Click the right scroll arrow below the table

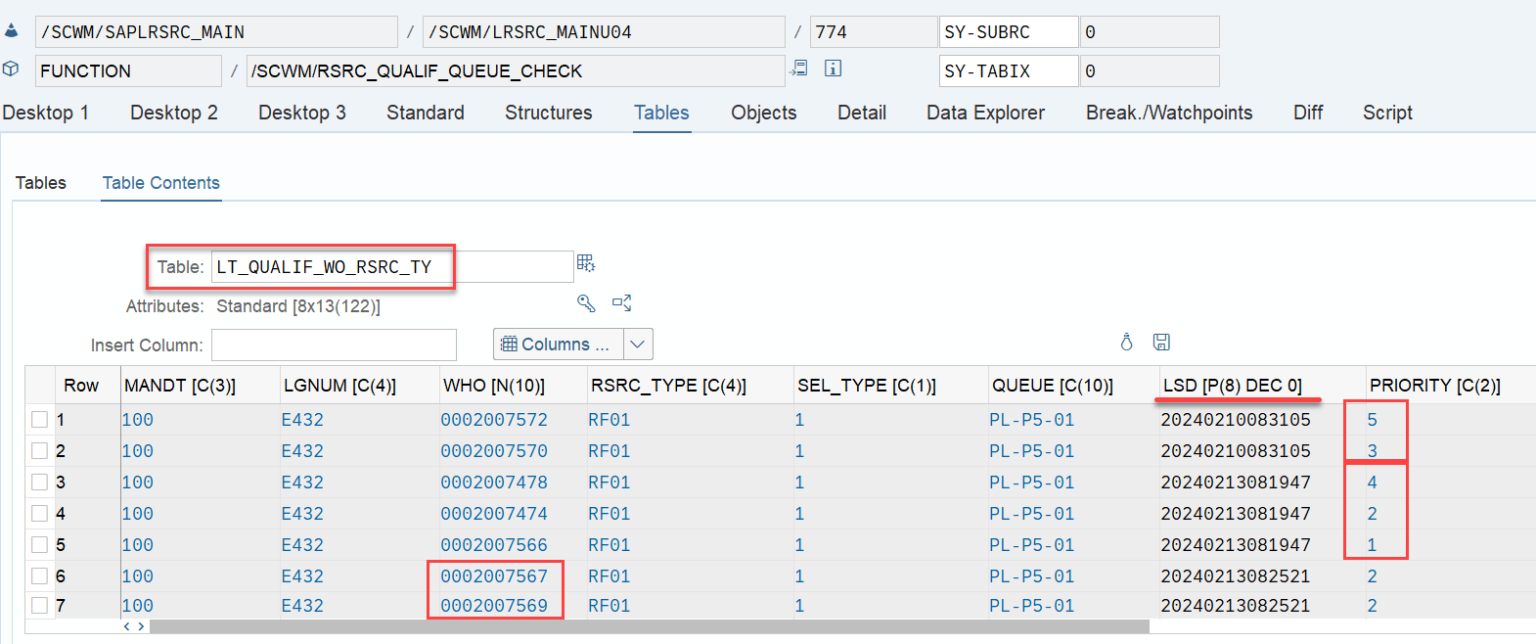(140, 625)
